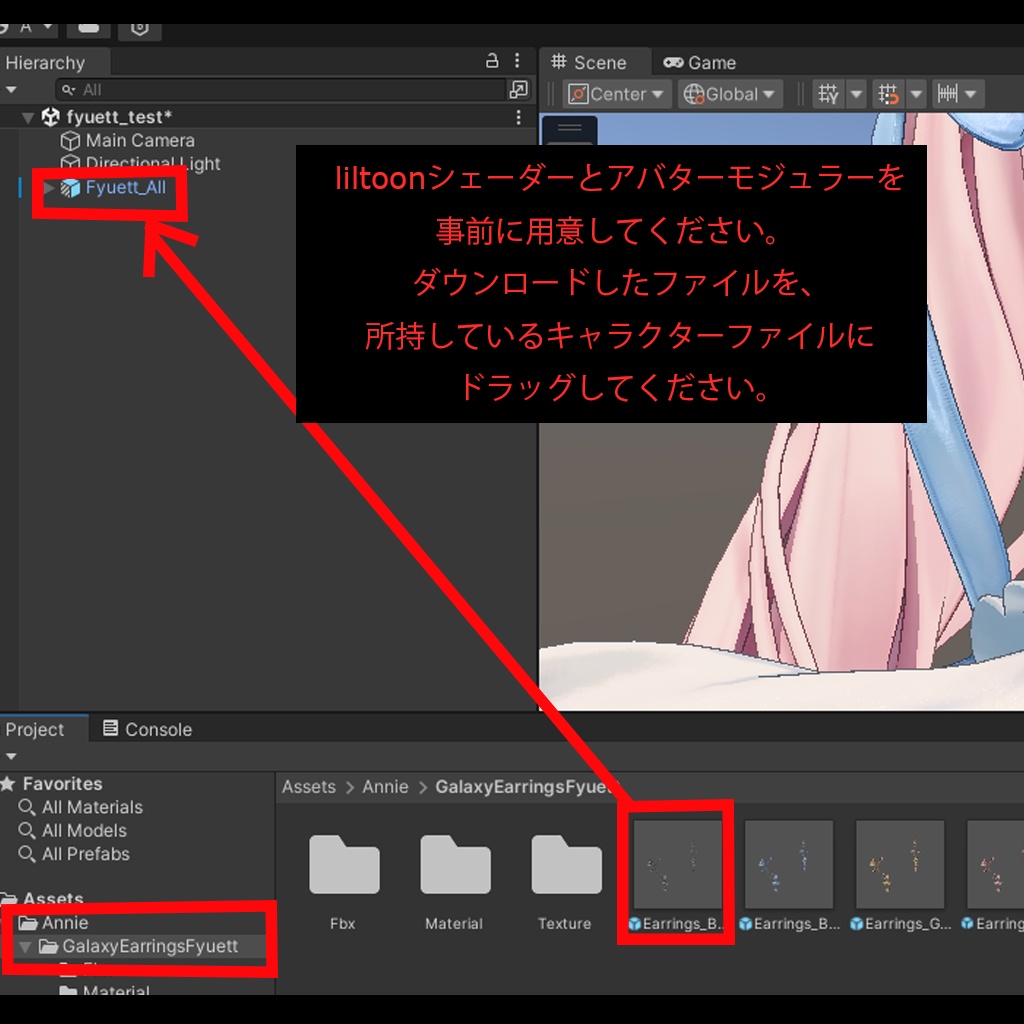Toggle the grid visibility icon
1024x1024 pixels.
[x=828, y=94]
